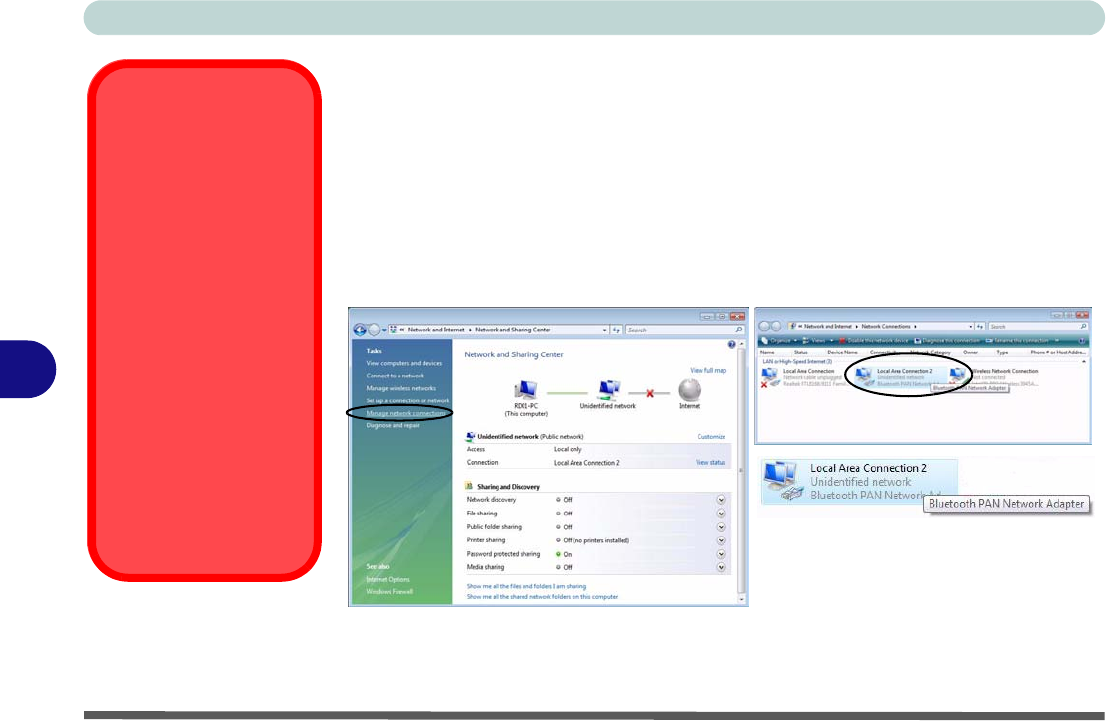Sort by Device Name column header
This screenshot has width=1106, height=721.
coord(842,352)
